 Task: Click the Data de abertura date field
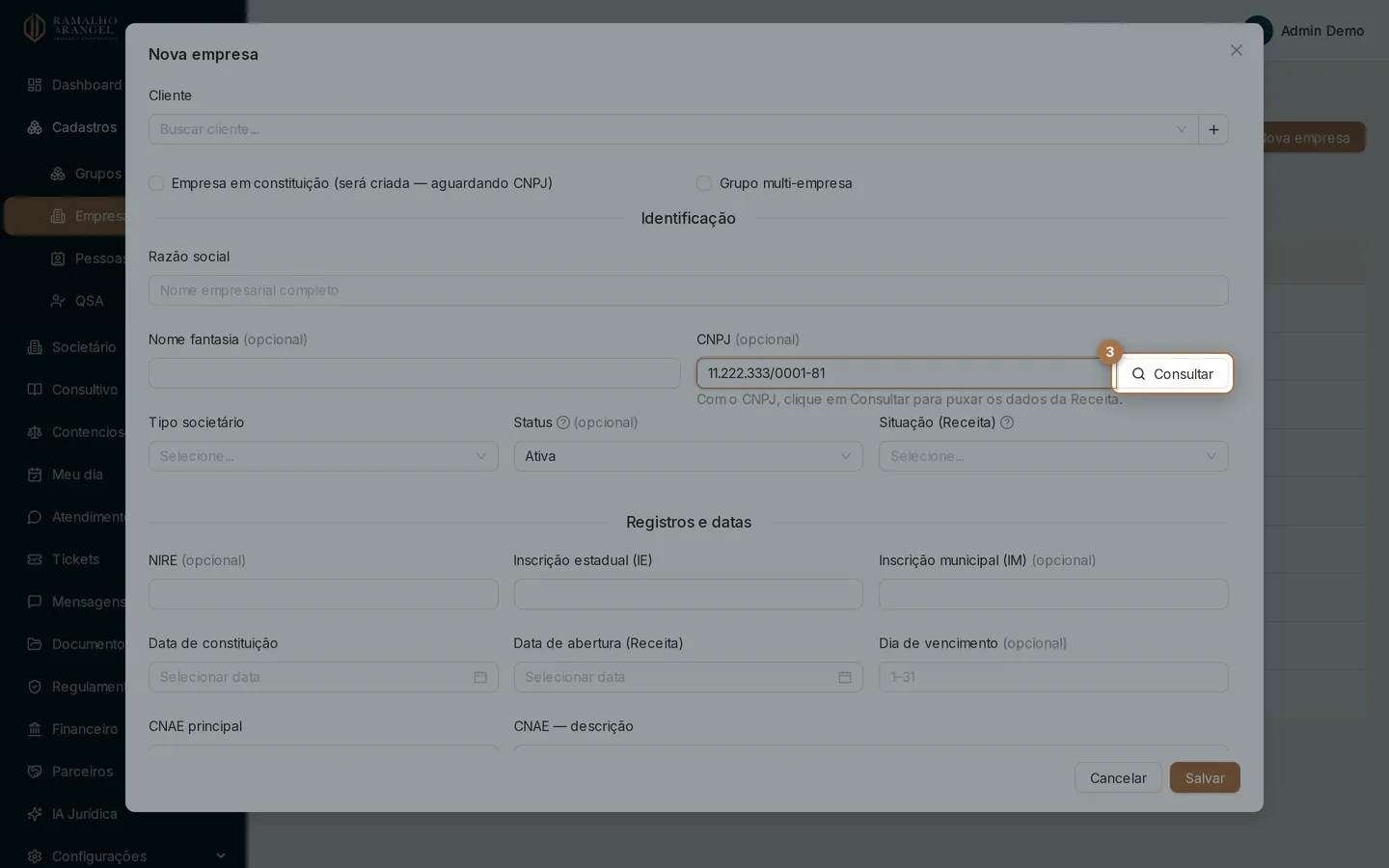689,677
